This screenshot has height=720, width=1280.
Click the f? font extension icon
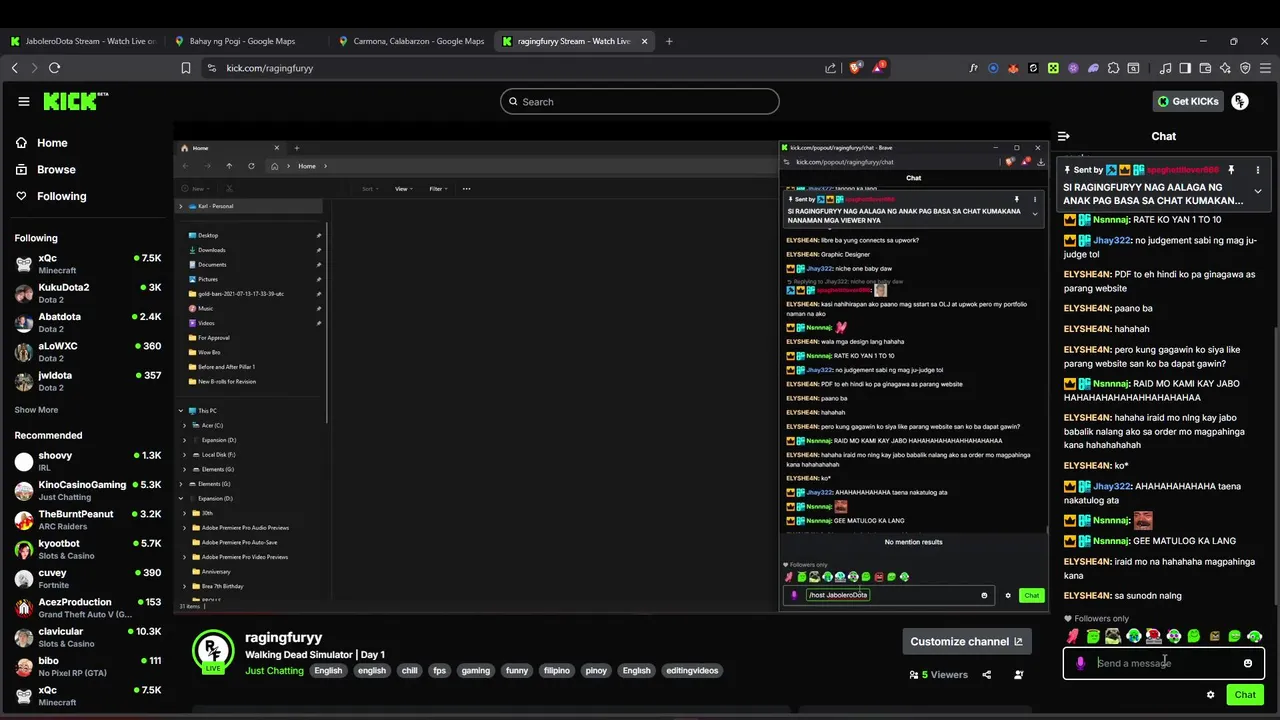[973, 68]
